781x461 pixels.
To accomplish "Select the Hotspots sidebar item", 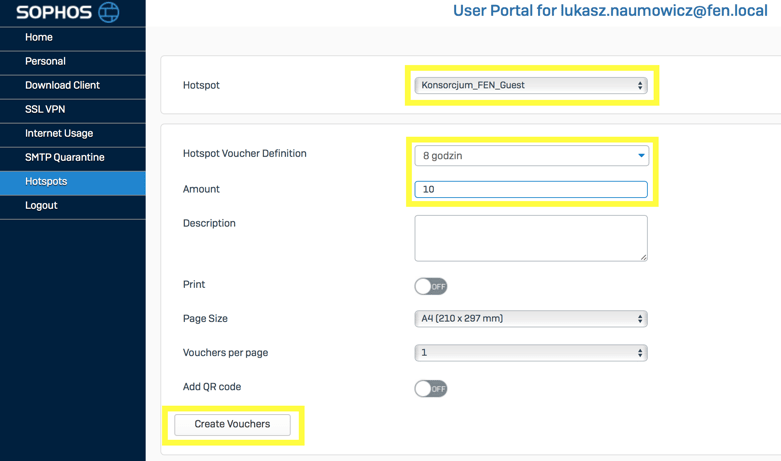I will (x=46, y=181).
